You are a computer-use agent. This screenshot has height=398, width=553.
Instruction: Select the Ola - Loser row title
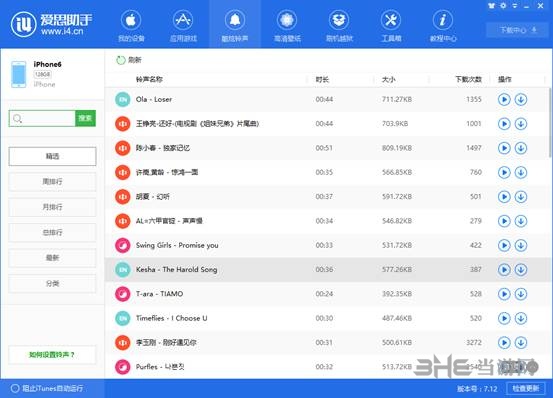154,99
